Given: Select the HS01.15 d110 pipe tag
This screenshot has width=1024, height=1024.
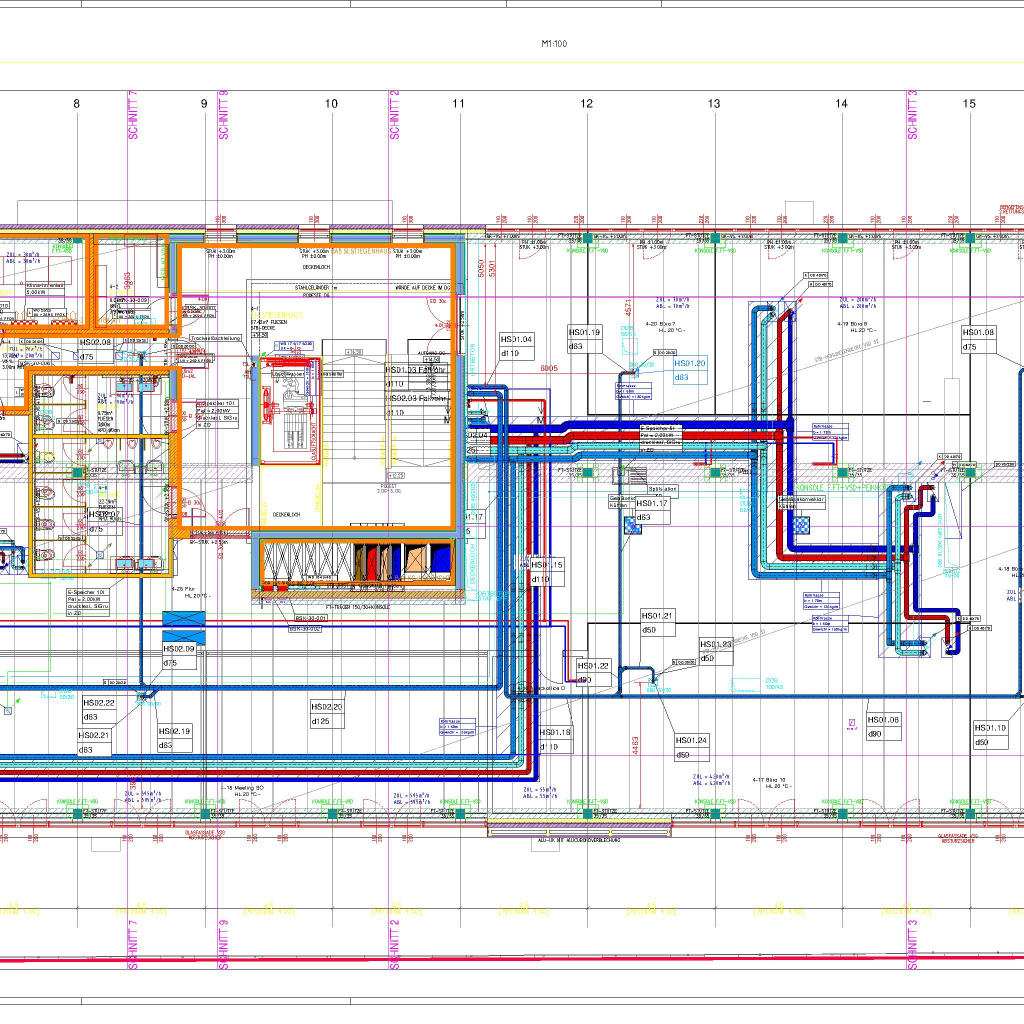Looking at the screenshot, I should (546, 572).
